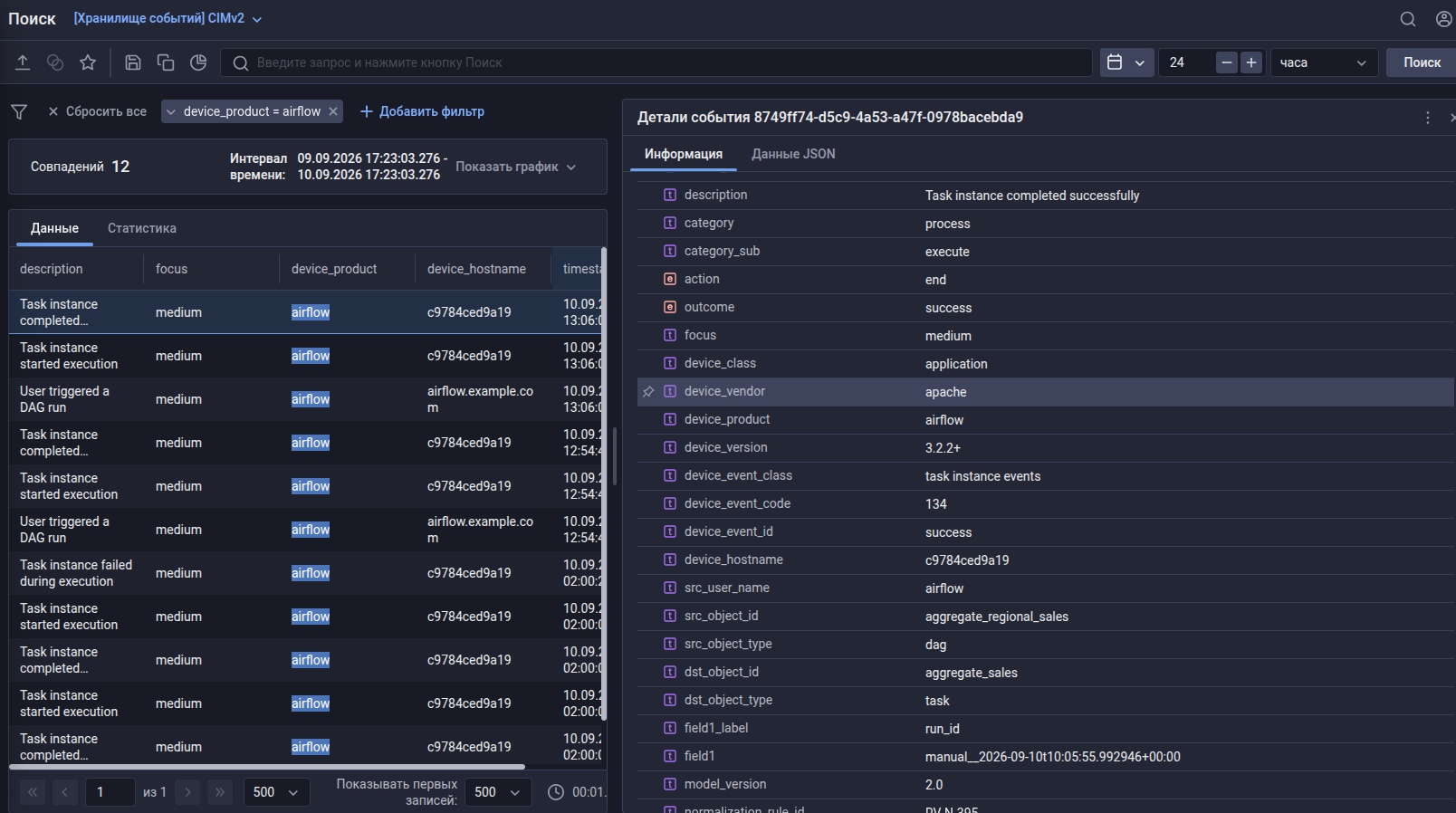Click the calendar date picker icon

(1115, 62)
